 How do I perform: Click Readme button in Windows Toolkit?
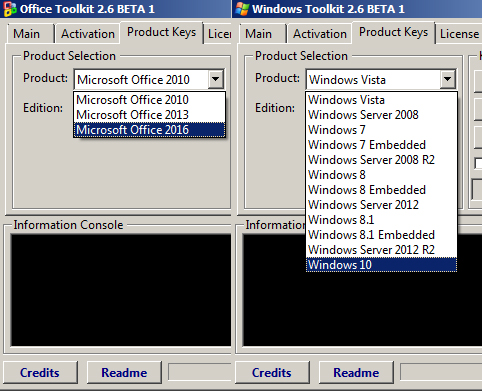click(356, 372)
